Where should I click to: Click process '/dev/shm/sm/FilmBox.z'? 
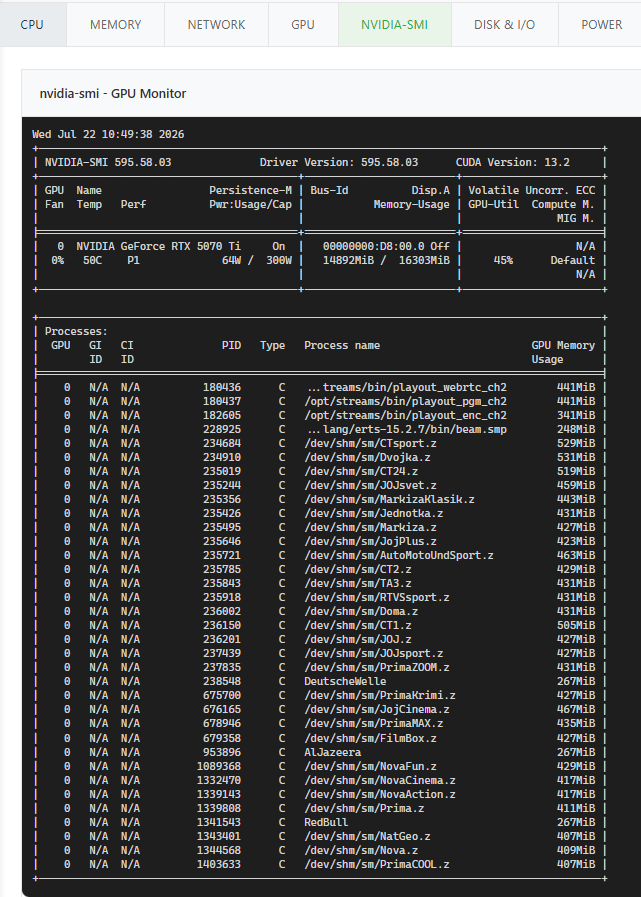coord(370,739)
